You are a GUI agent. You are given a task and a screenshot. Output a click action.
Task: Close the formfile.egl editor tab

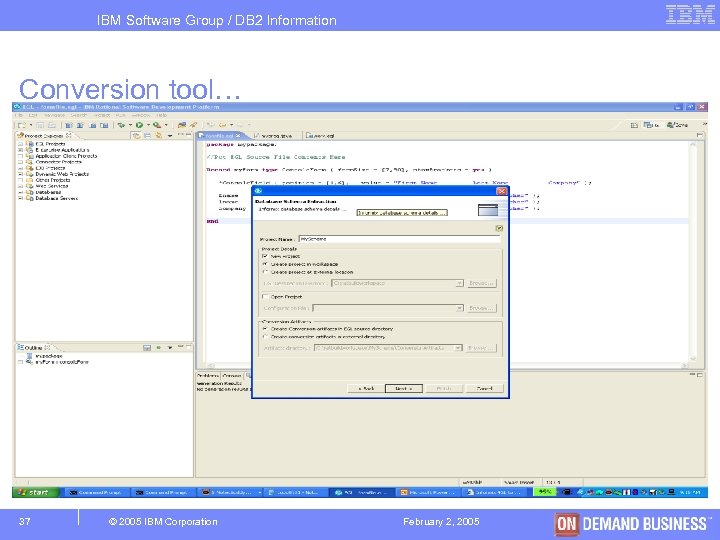point(238,136)
